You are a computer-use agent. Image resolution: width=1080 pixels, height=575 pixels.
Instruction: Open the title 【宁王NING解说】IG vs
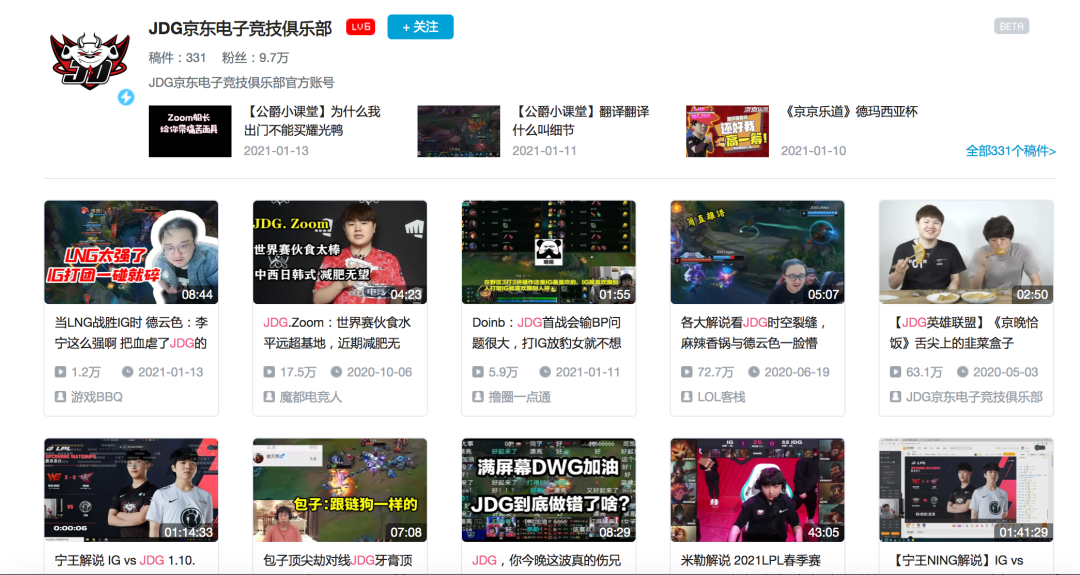pyautogui.click(x=959, y=561)
